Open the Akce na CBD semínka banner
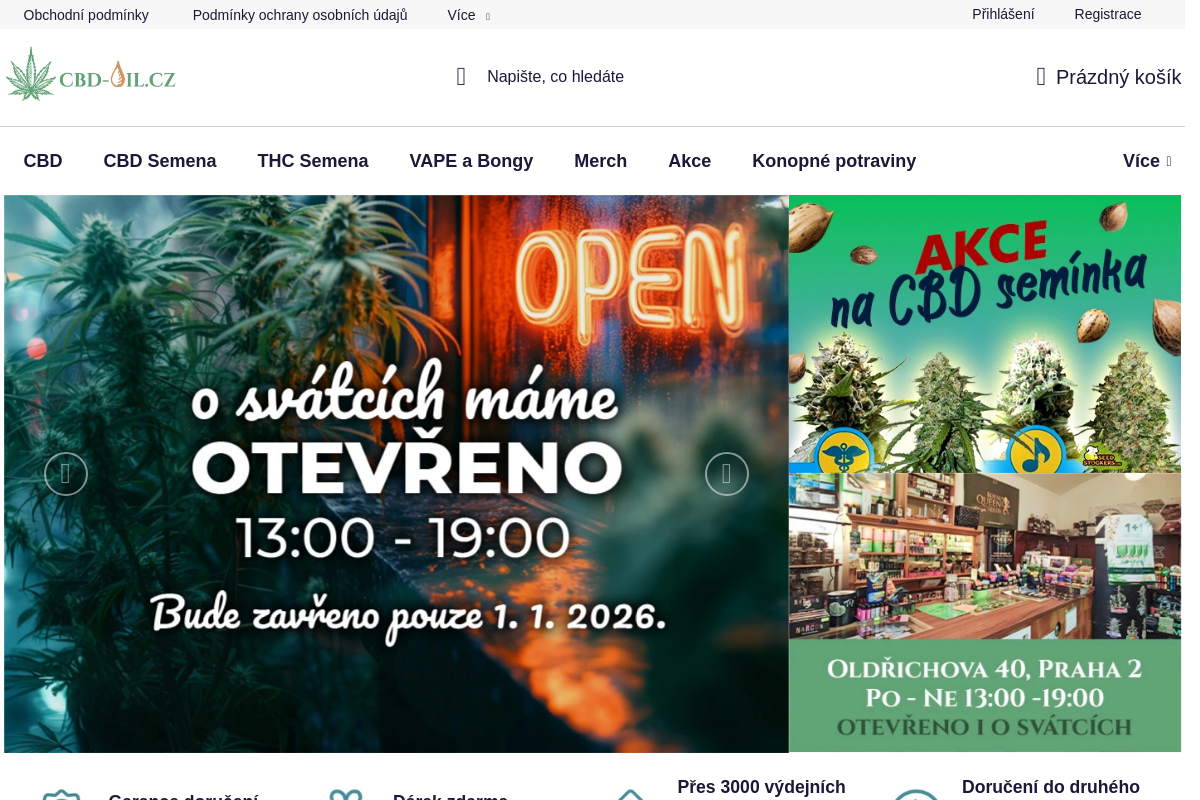Image resolution: width=1200 pixels, height=800 pixels. point(985,333)
